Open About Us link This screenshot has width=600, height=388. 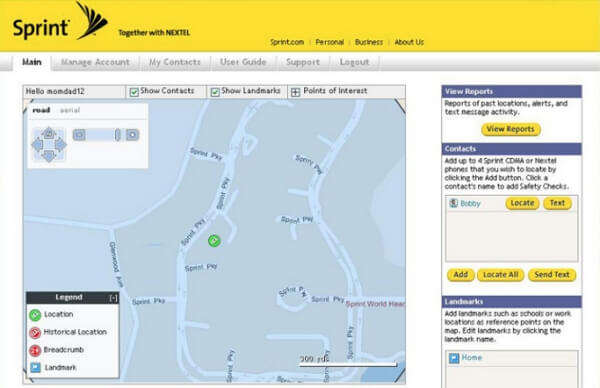tap(409, 42)
